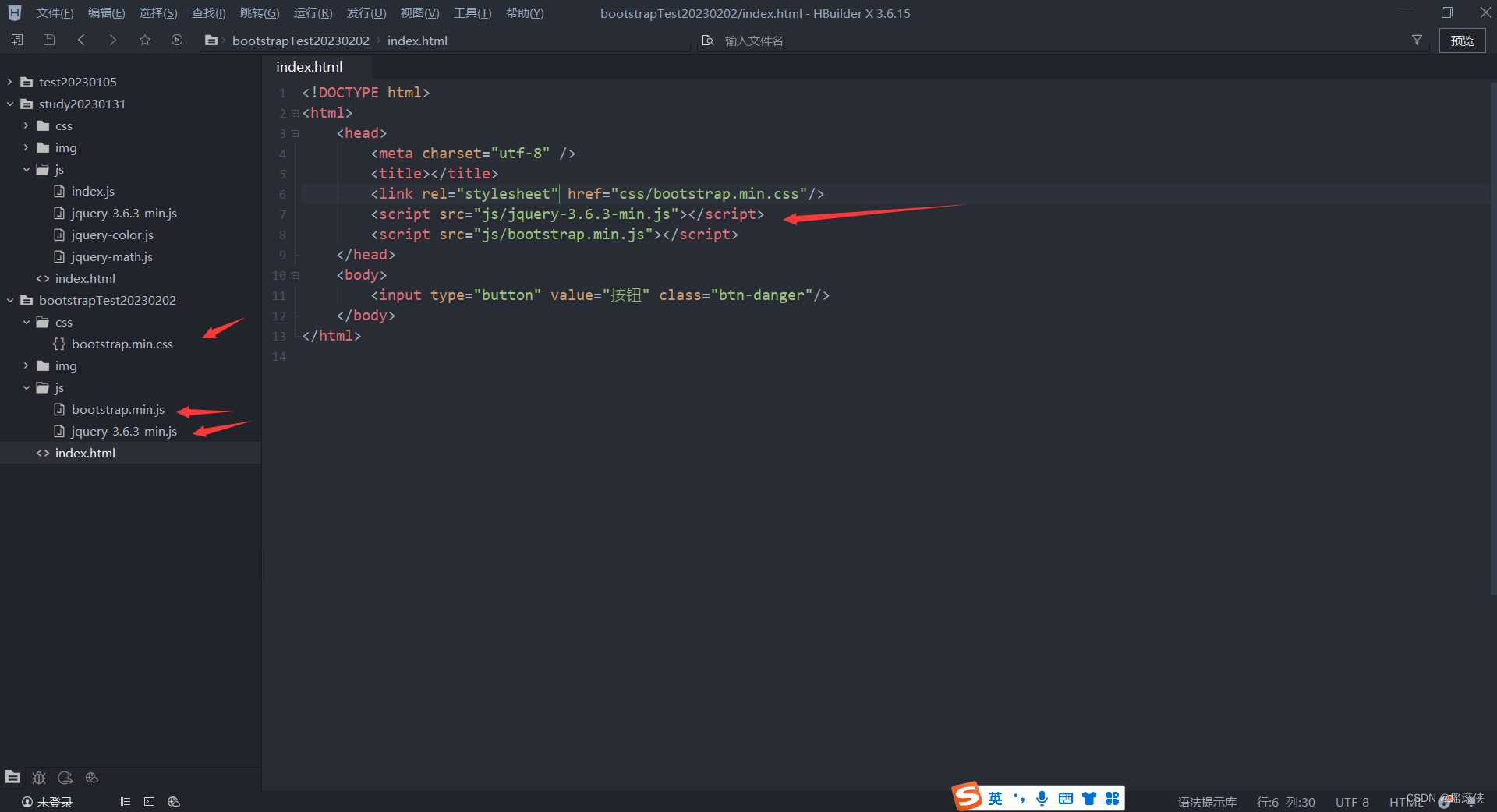The height and width of the screenshot is (812, 1497).
Task: Open the 编辑(E) menu
Action: click(x=106, y=13)
